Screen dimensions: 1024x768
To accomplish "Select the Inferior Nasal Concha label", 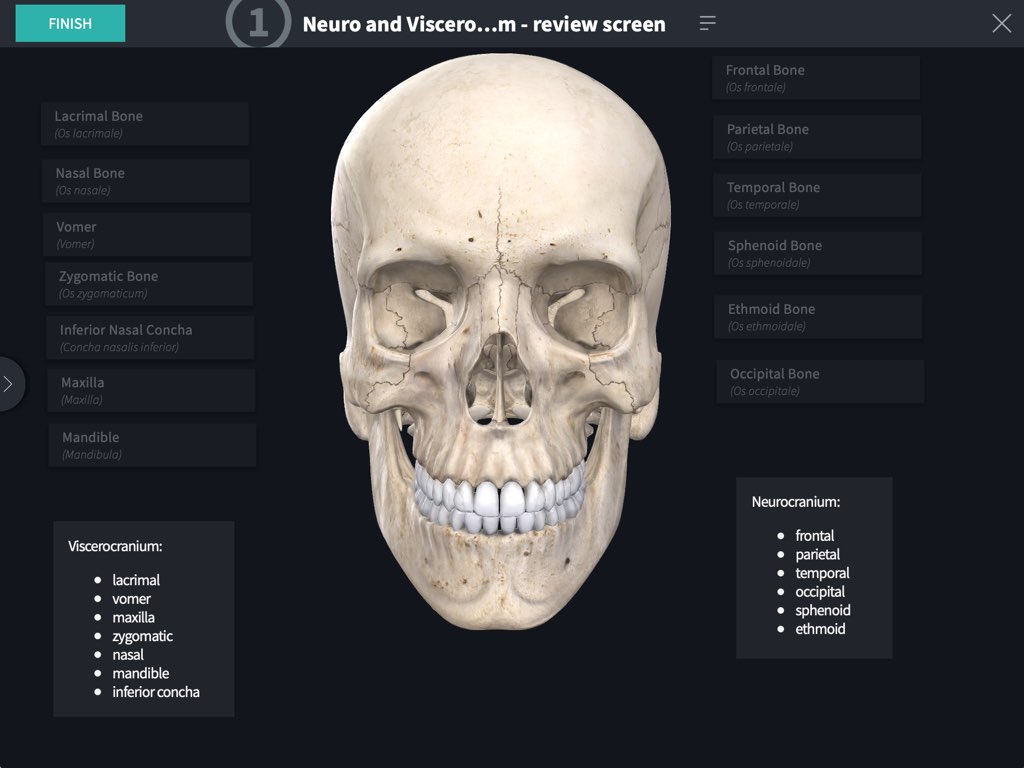I will (x=150, y=337).
